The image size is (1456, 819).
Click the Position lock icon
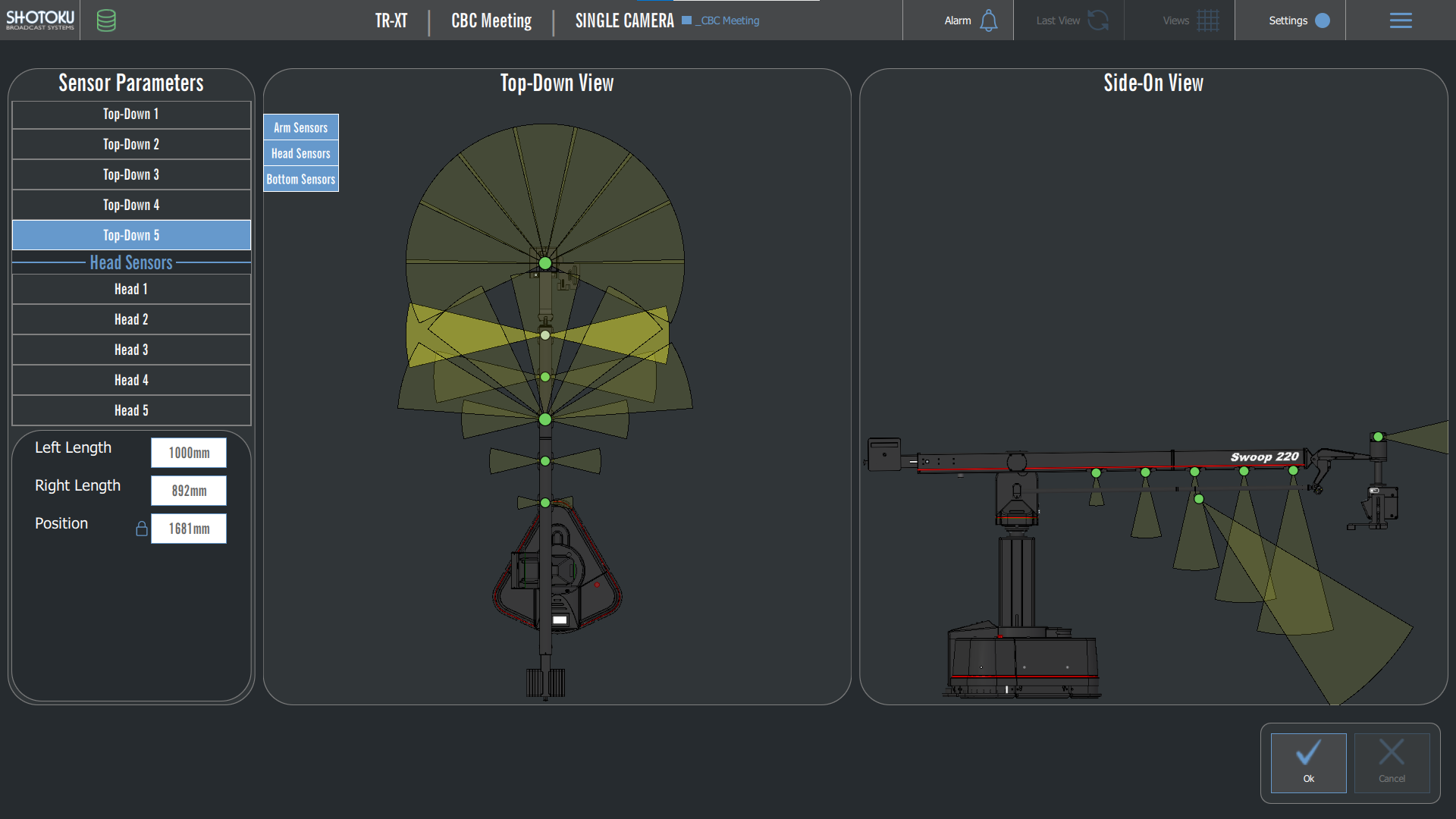[x=142, y=529]
